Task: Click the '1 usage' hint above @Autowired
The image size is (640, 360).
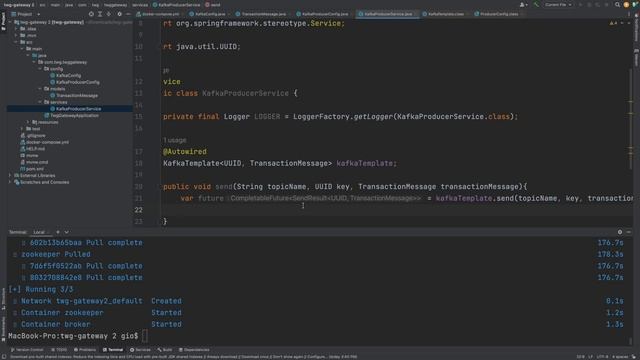Action: (x=175, y=140)
